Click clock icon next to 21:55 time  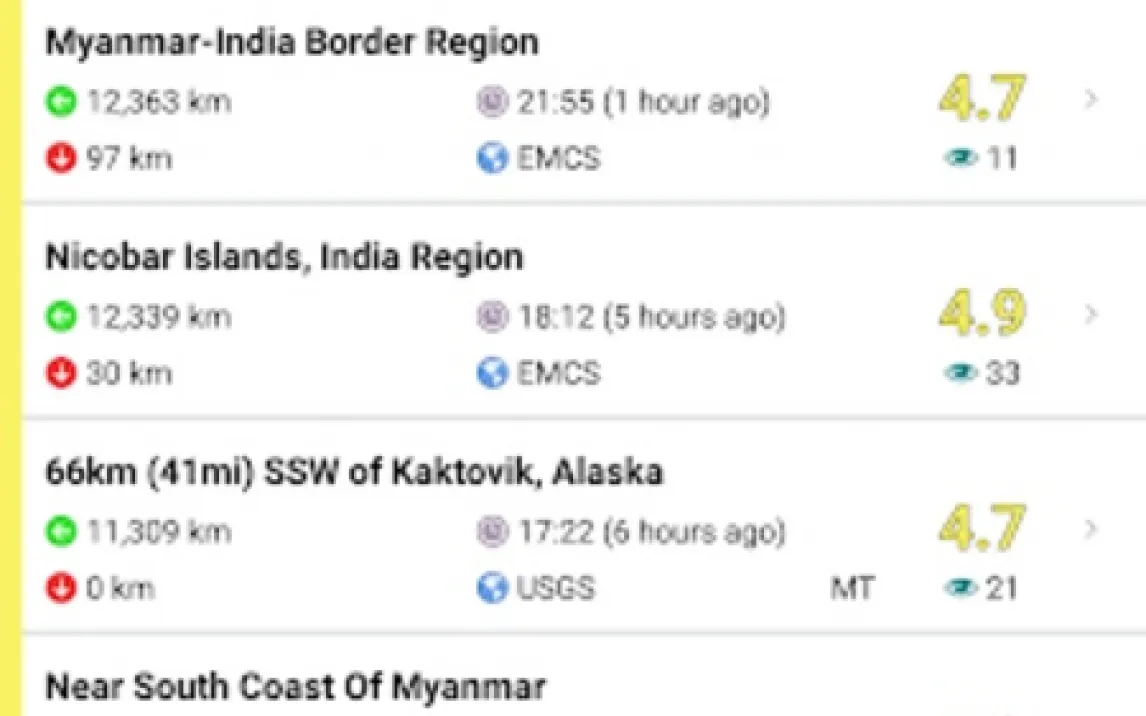[492, 102]
